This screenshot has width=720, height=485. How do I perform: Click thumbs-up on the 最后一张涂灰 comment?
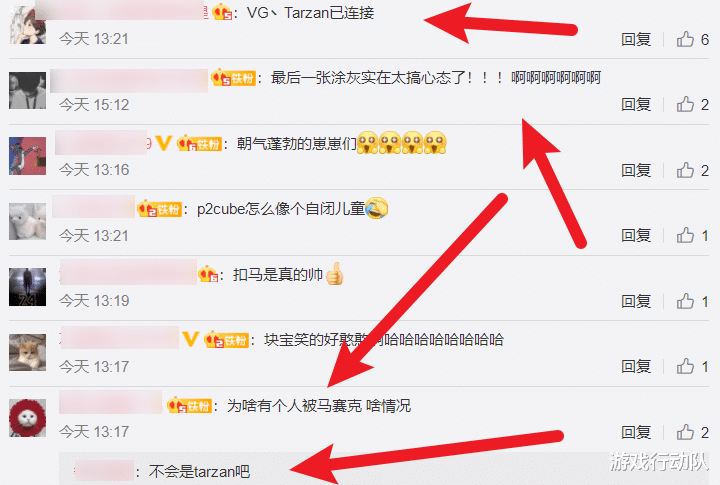(692, 105)
